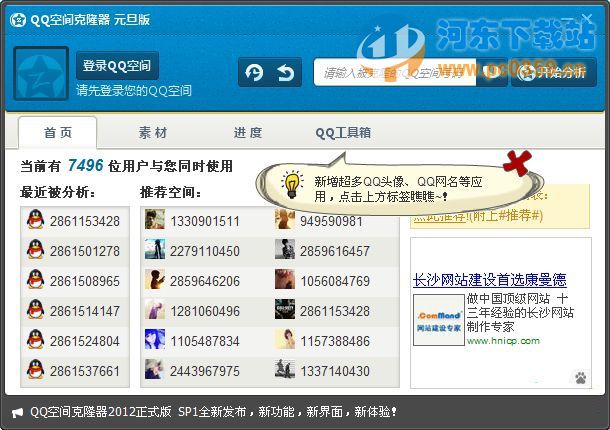Click the Baidu paw icon in ad
Screen dimensions: 610x430
point(580,377)
